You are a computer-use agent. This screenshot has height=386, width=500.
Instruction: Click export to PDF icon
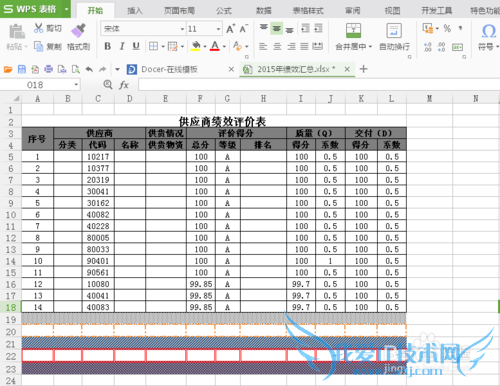point(35,69)
